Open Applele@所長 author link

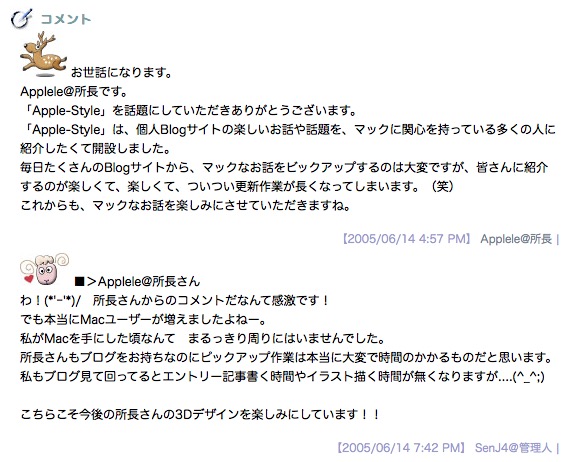click(516, 239)
